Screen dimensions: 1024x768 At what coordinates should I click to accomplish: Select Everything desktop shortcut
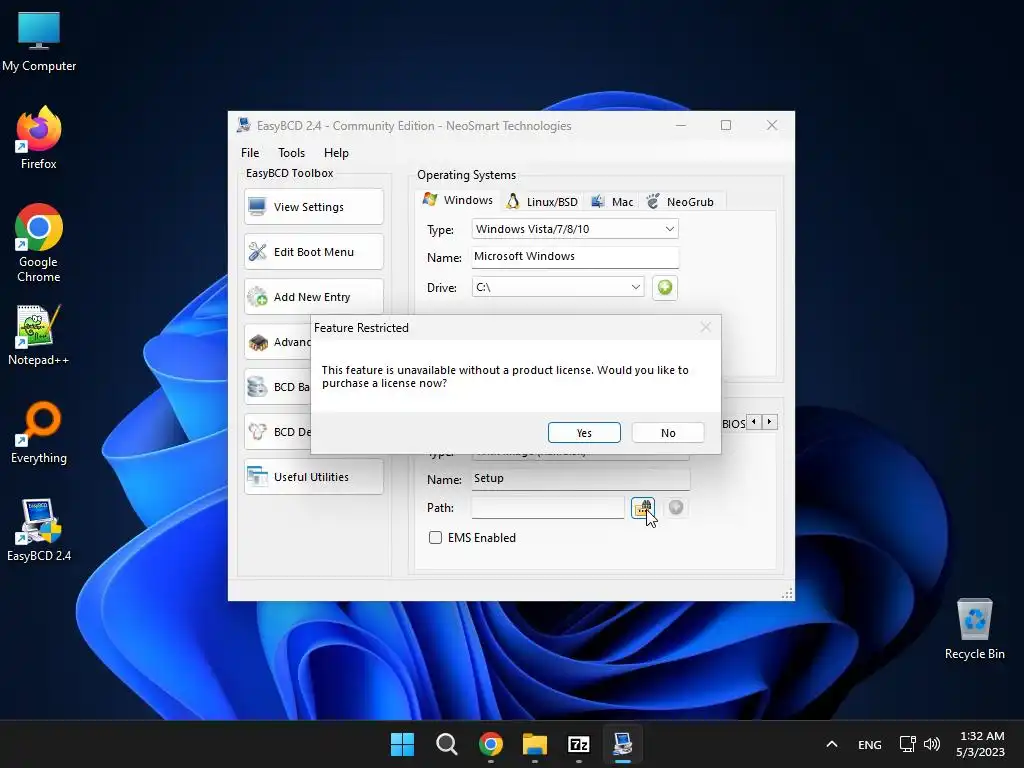[39, 433]
